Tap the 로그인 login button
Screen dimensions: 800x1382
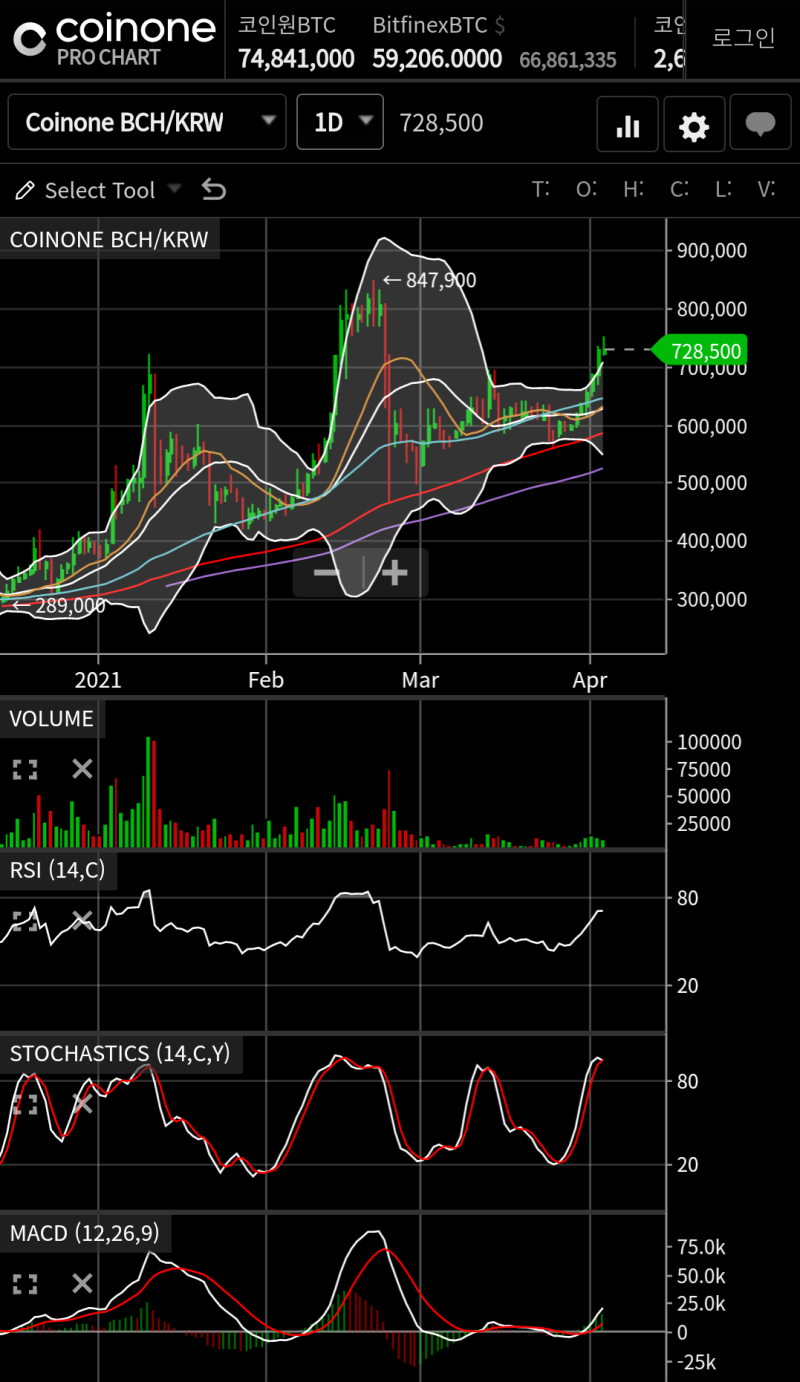[x=744, y=38]
